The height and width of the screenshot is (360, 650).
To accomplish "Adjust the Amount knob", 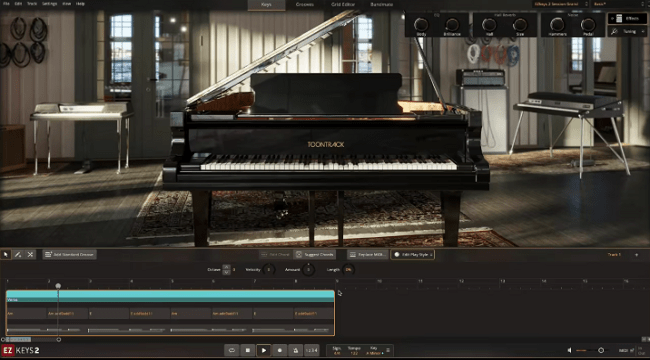I will (x=308, y=270).
